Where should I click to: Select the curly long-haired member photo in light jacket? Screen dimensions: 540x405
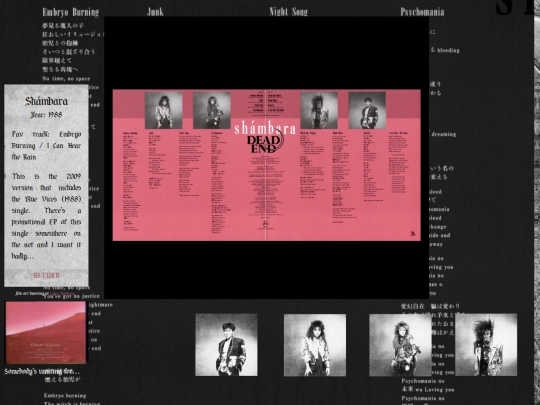315,345
